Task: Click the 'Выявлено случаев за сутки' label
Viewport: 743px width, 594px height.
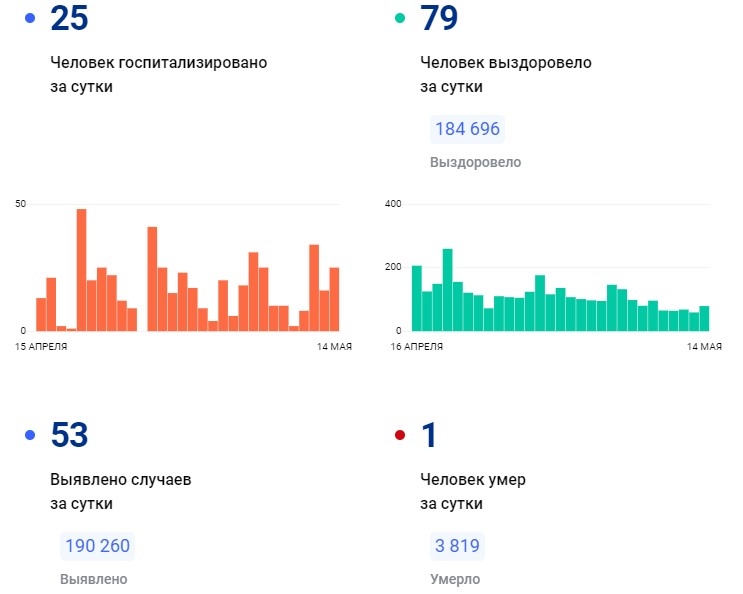Action: pos(120,491)
